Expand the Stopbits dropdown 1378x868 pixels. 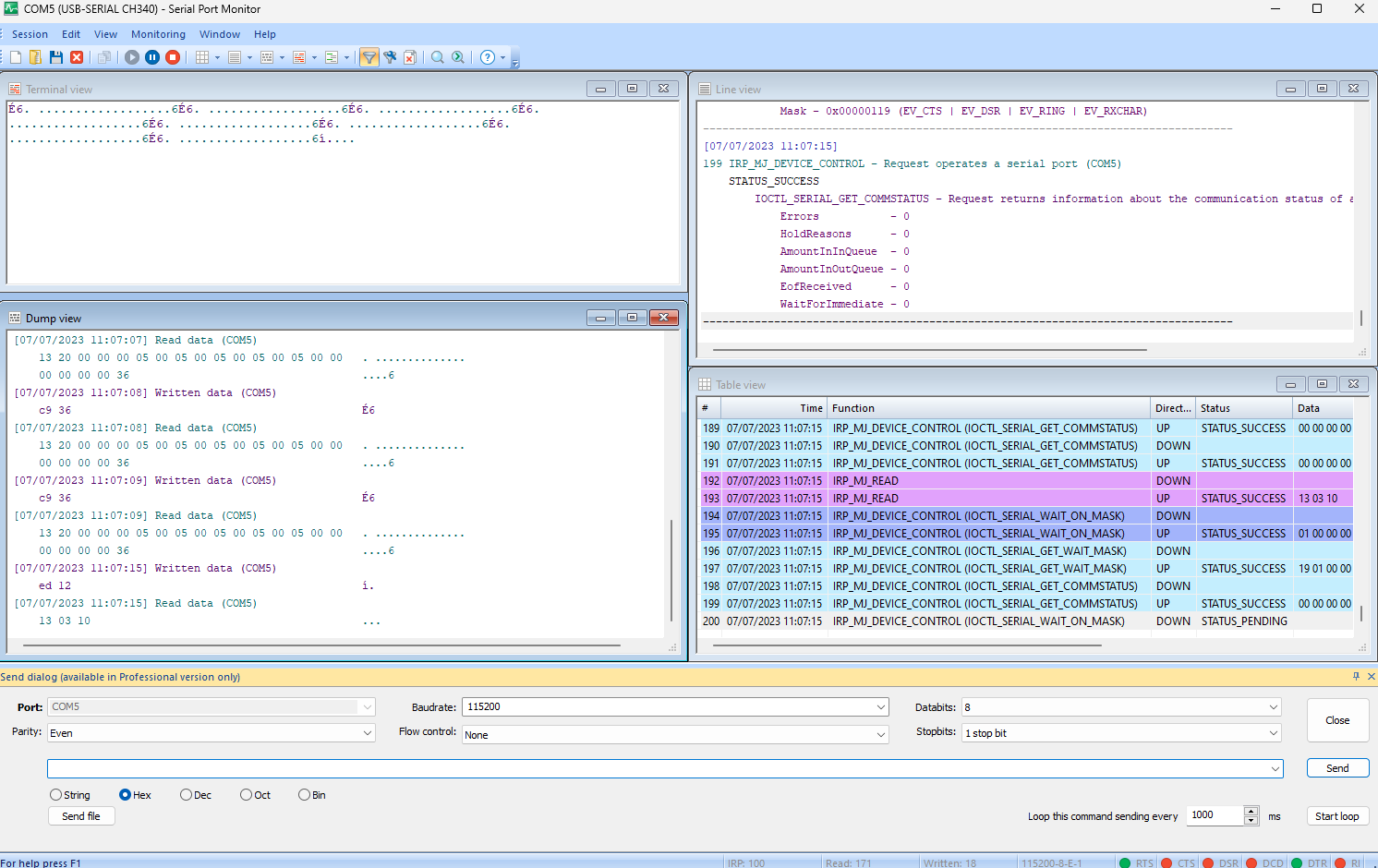(x=1274, y=733)
